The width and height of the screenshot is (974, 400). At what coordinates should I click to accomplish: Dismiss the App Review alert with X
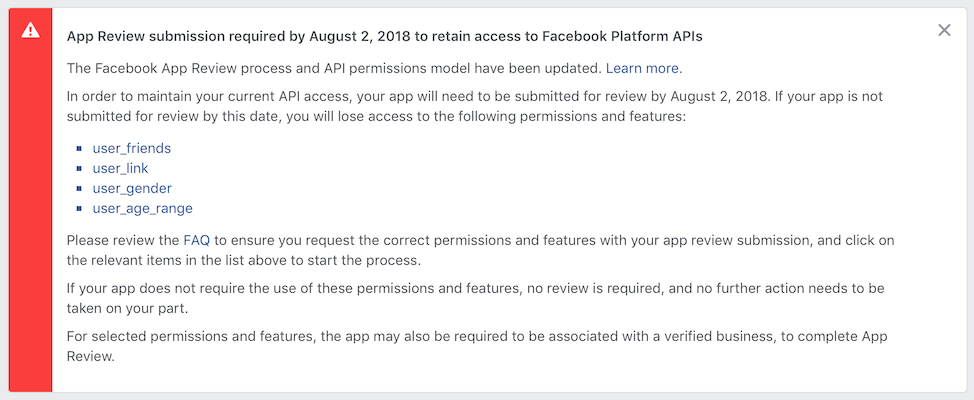[x=944, y=30]
